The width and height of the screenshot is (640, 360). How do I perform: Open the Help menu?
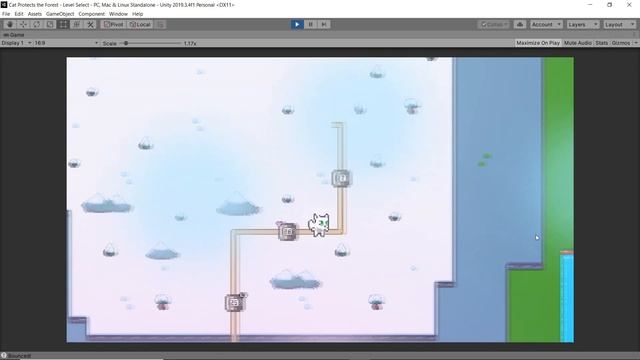coord(138,14)
